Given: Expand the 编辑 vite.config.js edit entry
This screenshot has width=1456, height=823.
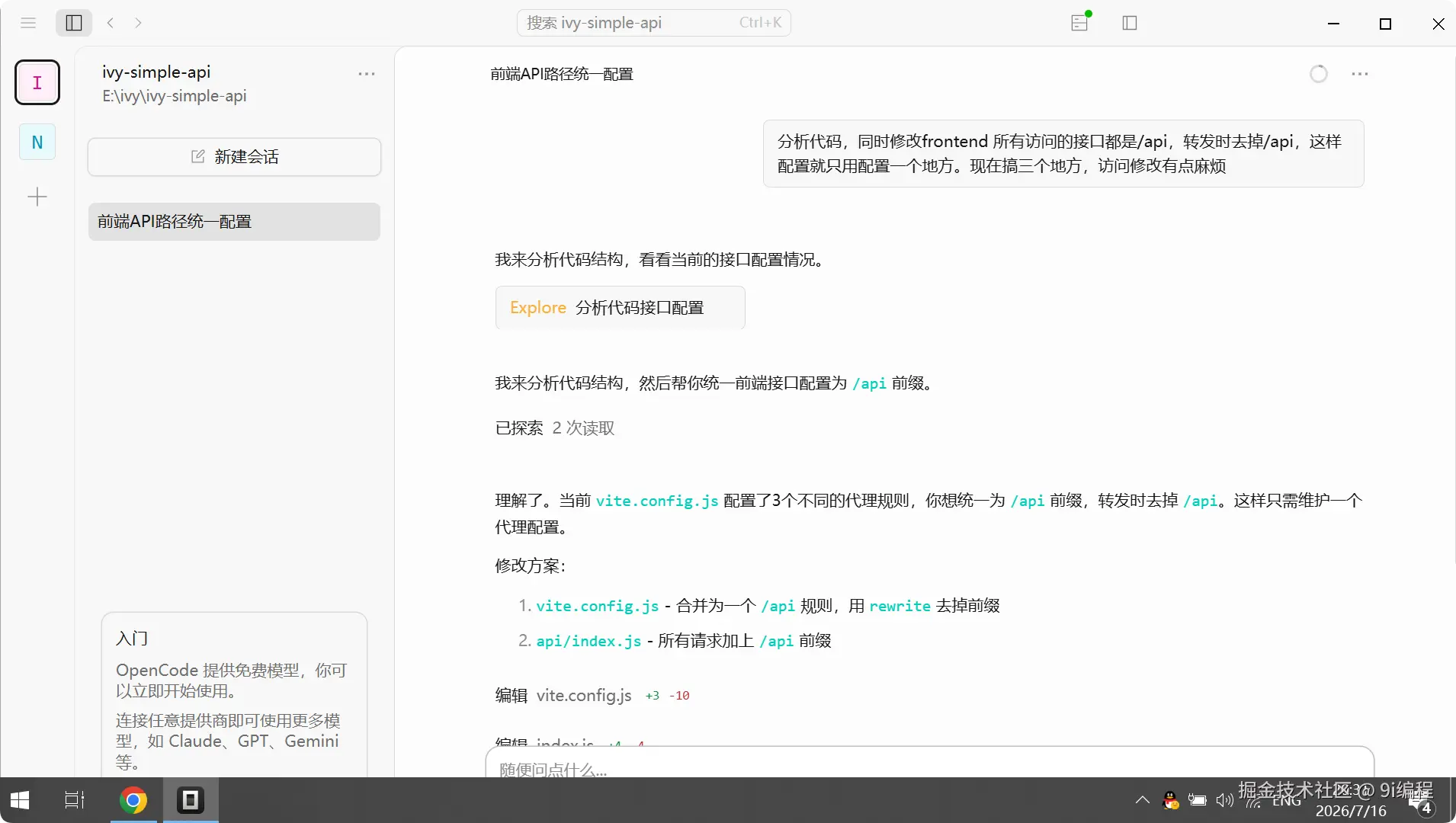Looking at the screenshot, I should [592, 695].
